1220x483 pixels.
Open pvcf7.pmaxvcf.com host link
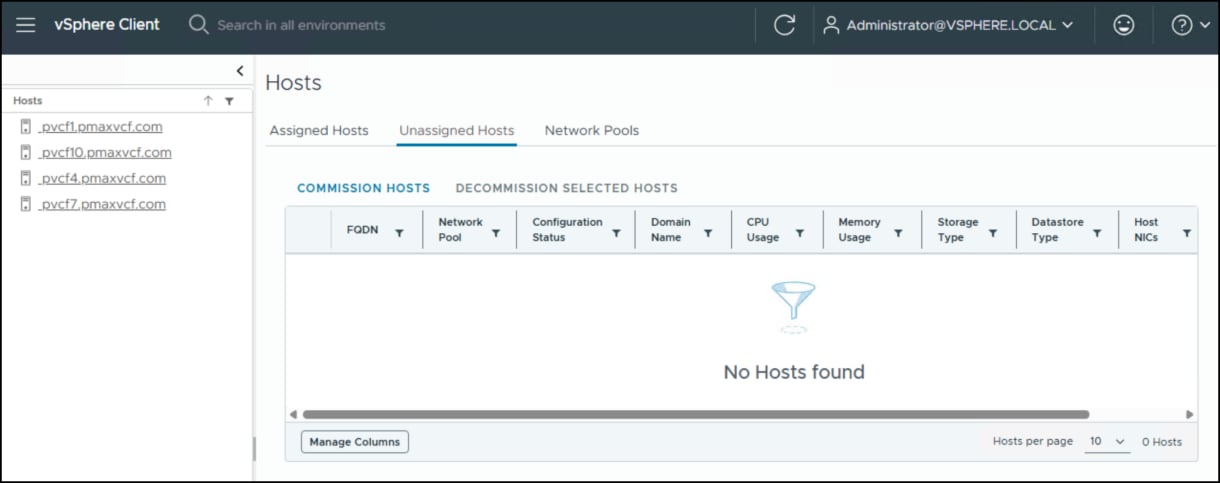(102, 205)
